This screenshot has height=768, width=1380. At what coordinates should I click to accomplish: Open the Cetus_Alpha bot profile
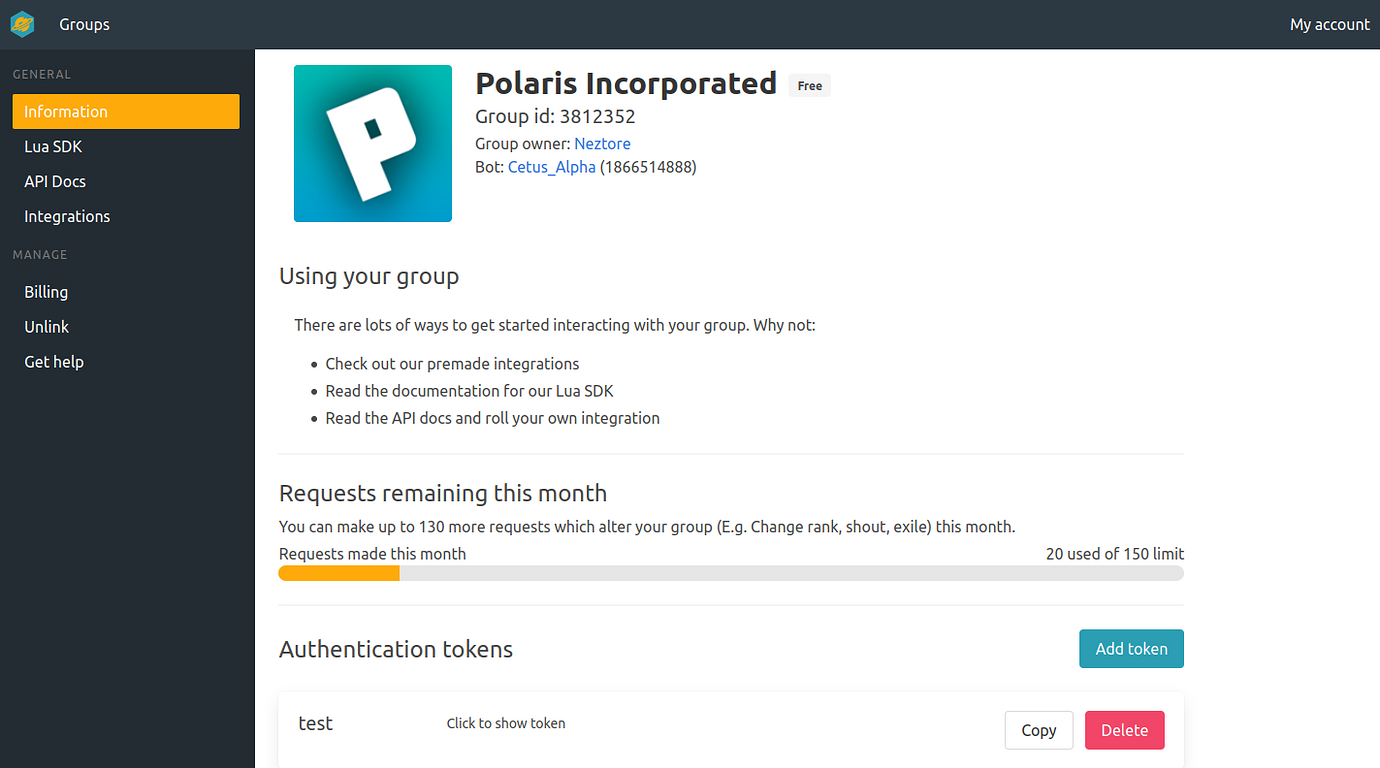[551, 167]
